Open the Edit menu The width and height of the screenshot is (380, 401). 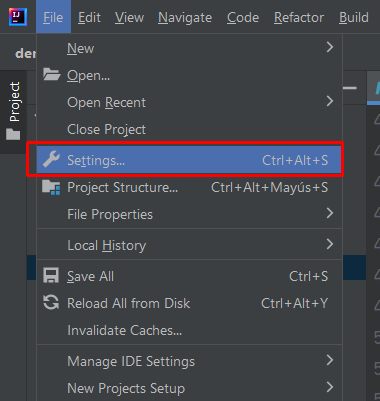tap(89, 17)
